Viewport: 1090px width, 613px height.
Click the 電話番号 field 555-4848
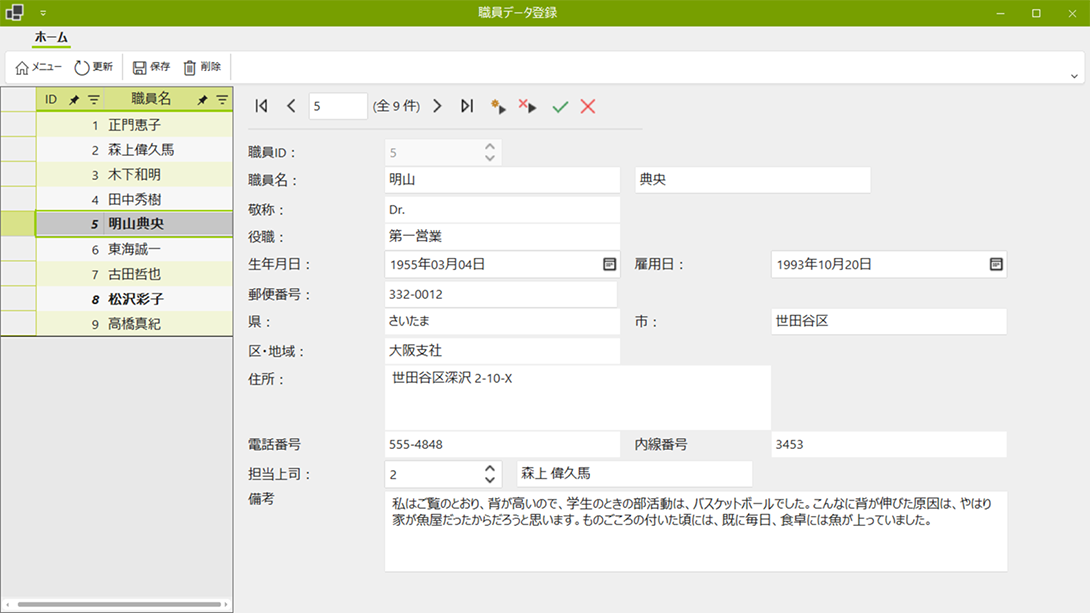tap(502, 444)
